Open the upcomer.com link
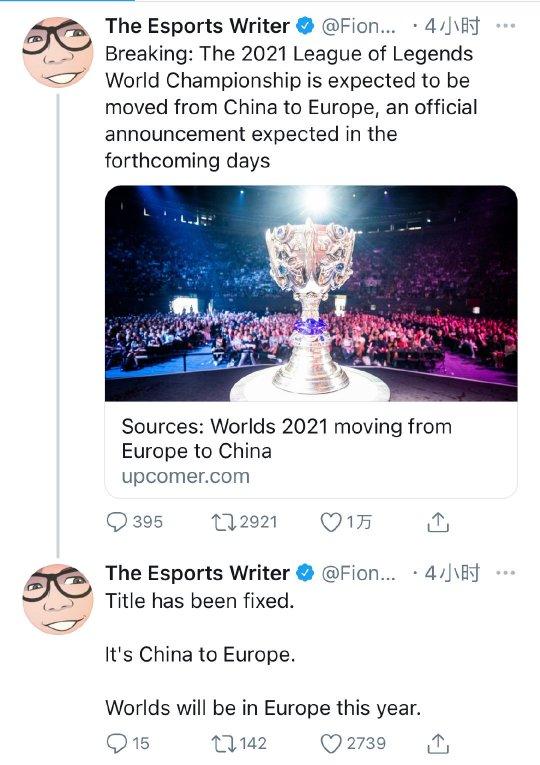The width and height of the screenshot is (540, 765). point(186,476)
